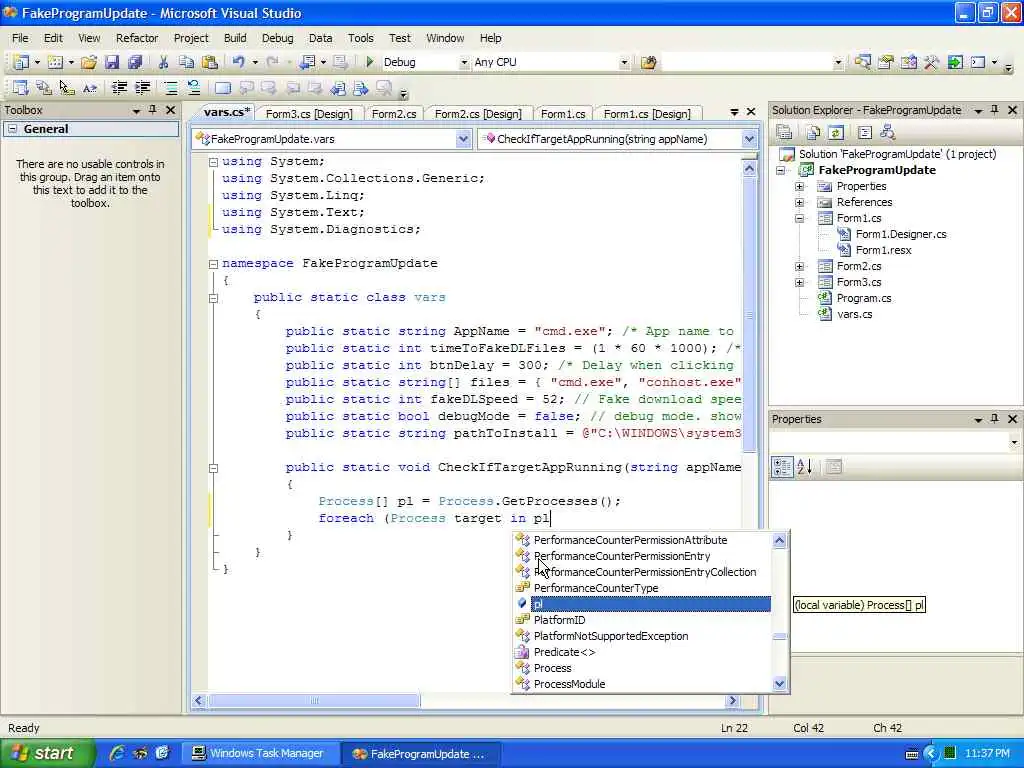Click the Save All icon
This screenshot has width=1024, height=768.
(x=135, y=62)
